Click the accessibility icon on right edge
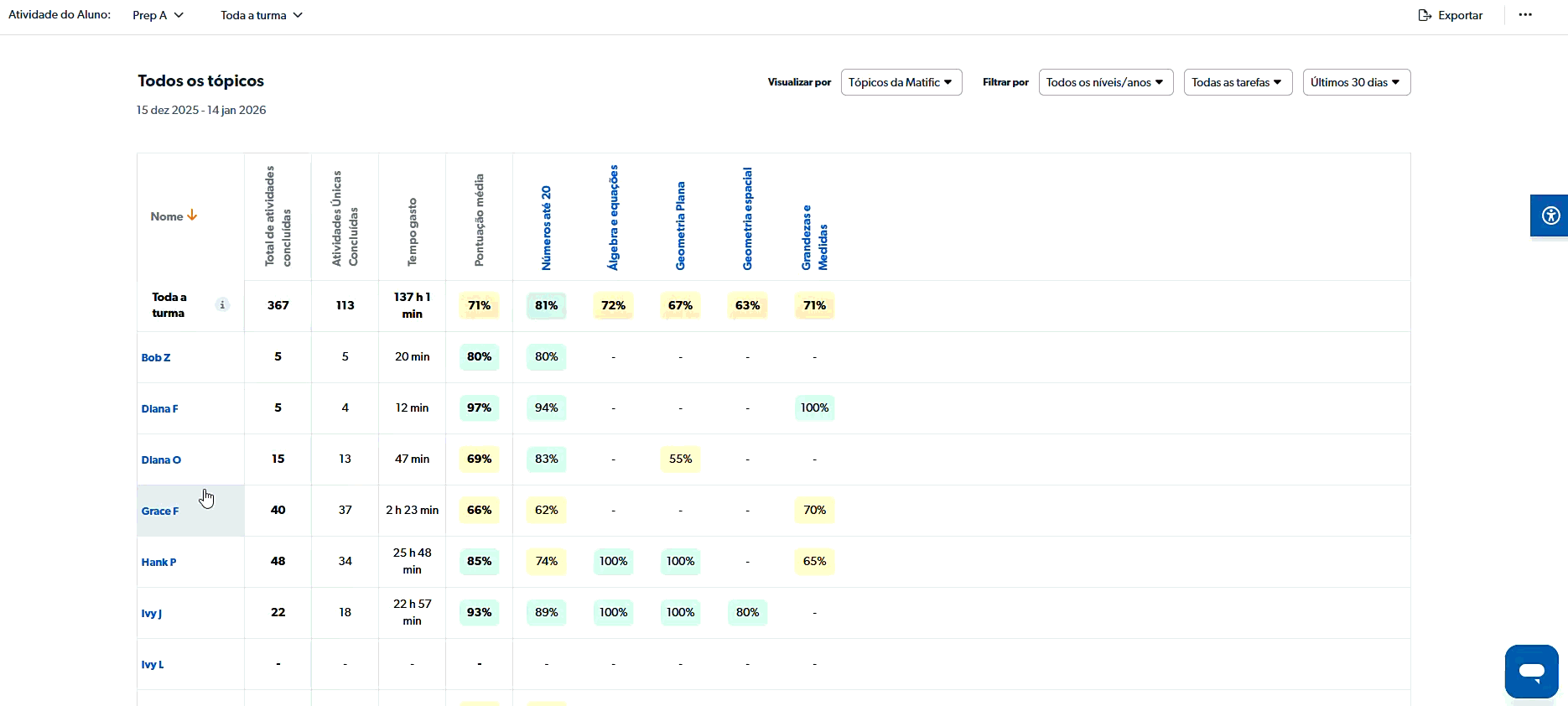This screenshot has height=706, width=1568. [x=1550, y=216]
